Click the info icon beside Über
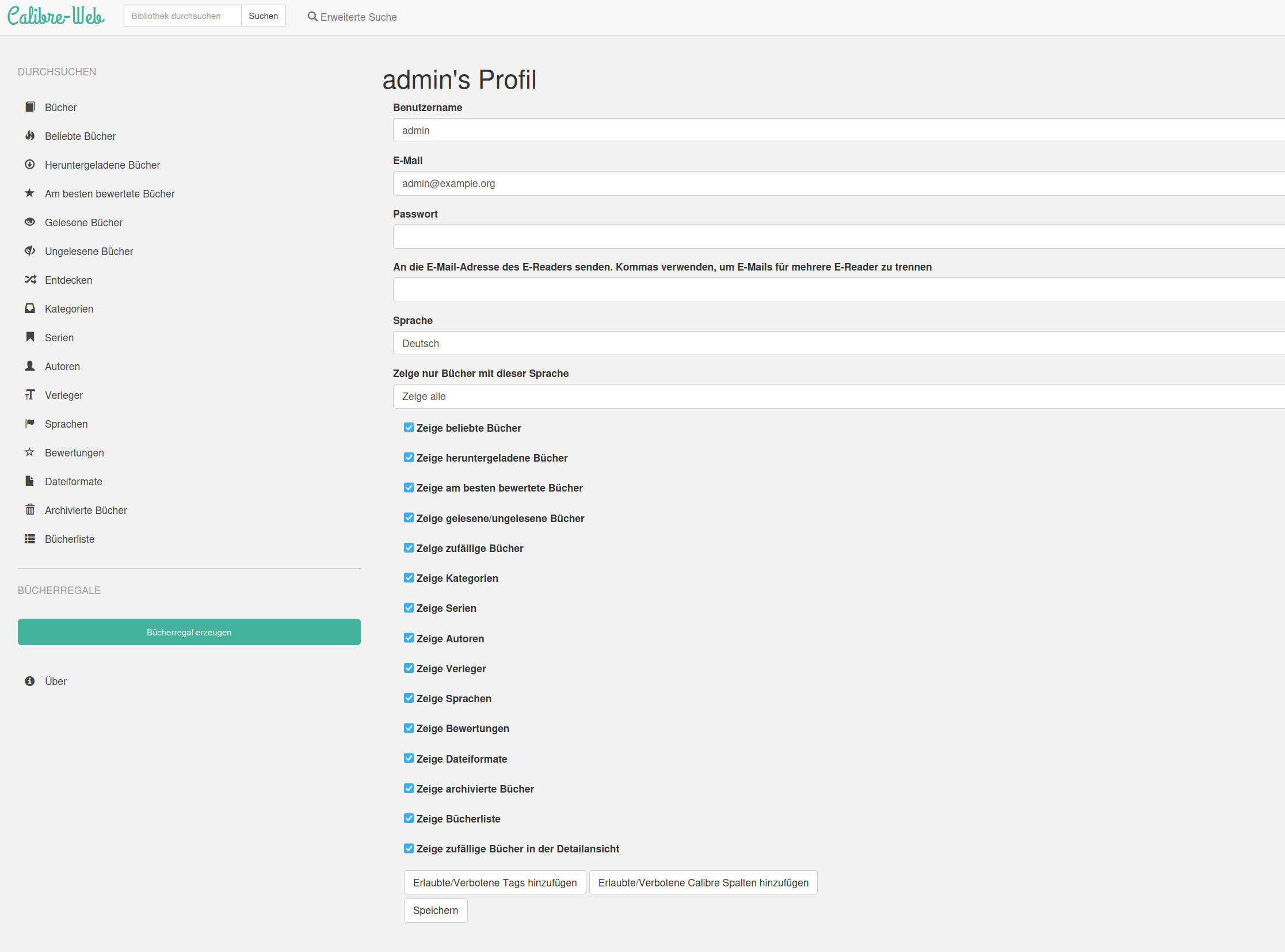The height and width of the screenshot is (952, 1285). point(30,681)
